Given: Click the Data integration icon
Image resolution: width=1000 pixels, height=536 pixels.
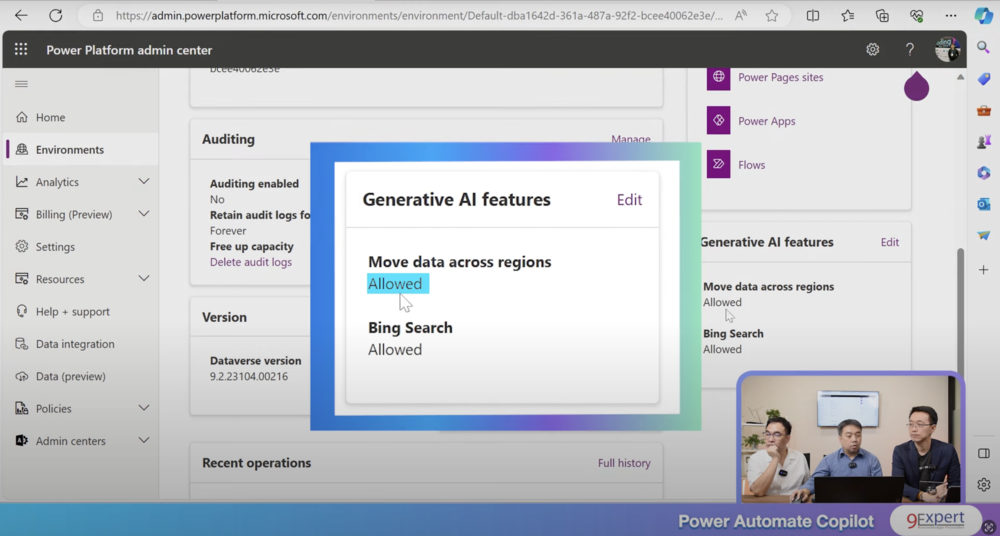Looking at the screenshot, I should (22, 344).
